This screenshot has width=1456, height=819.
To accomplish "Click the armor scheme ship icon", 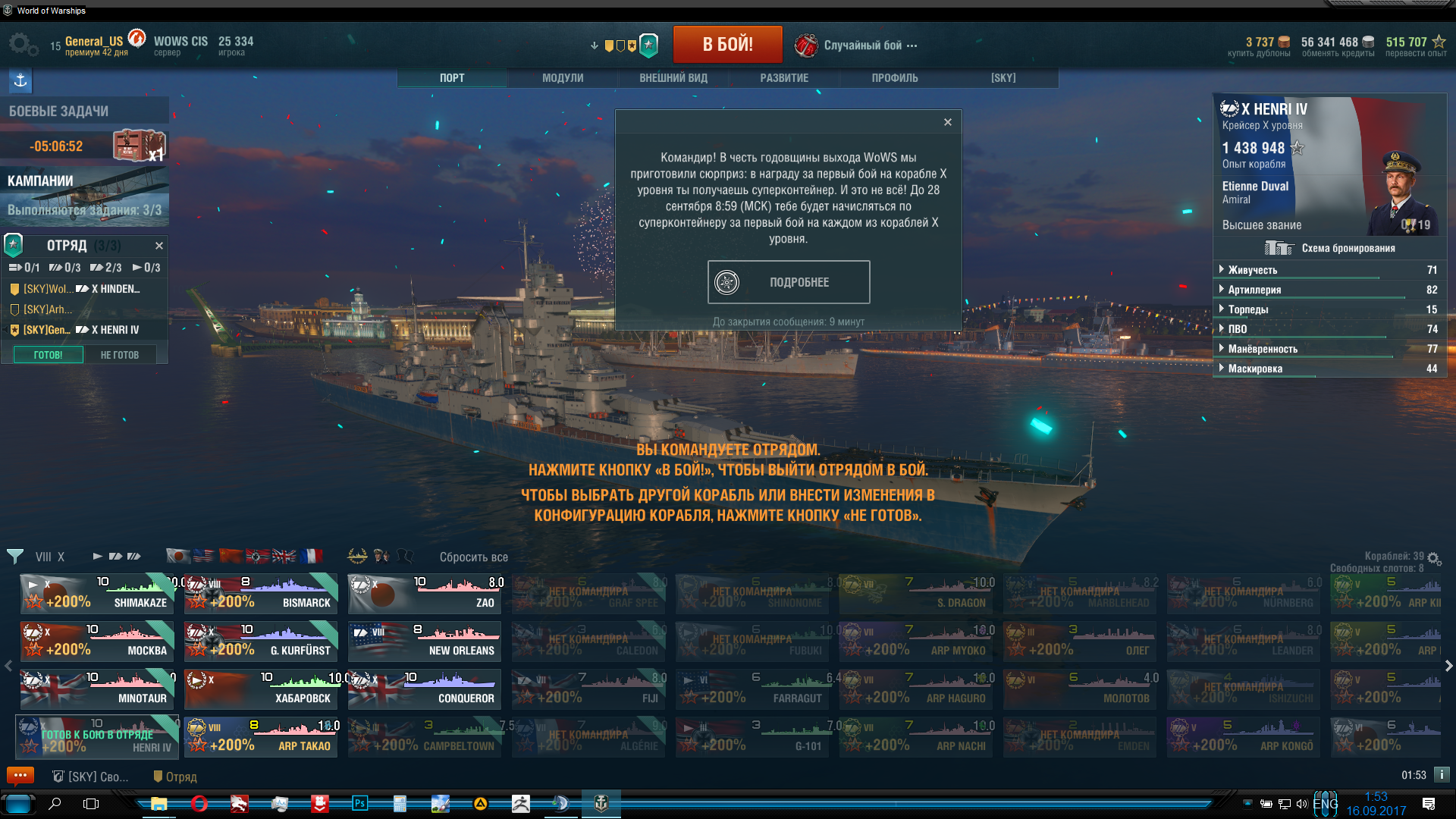I will coord(1279,248).
